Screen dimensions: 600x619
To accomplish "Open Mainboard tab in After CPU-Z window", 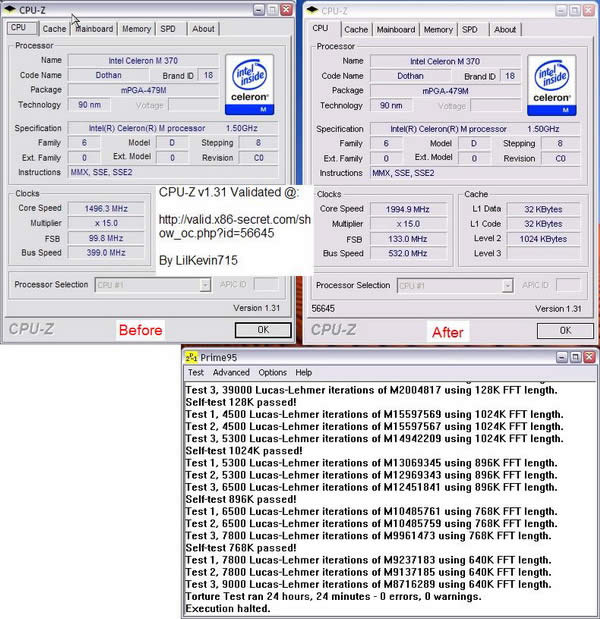I will pos(396,30).
